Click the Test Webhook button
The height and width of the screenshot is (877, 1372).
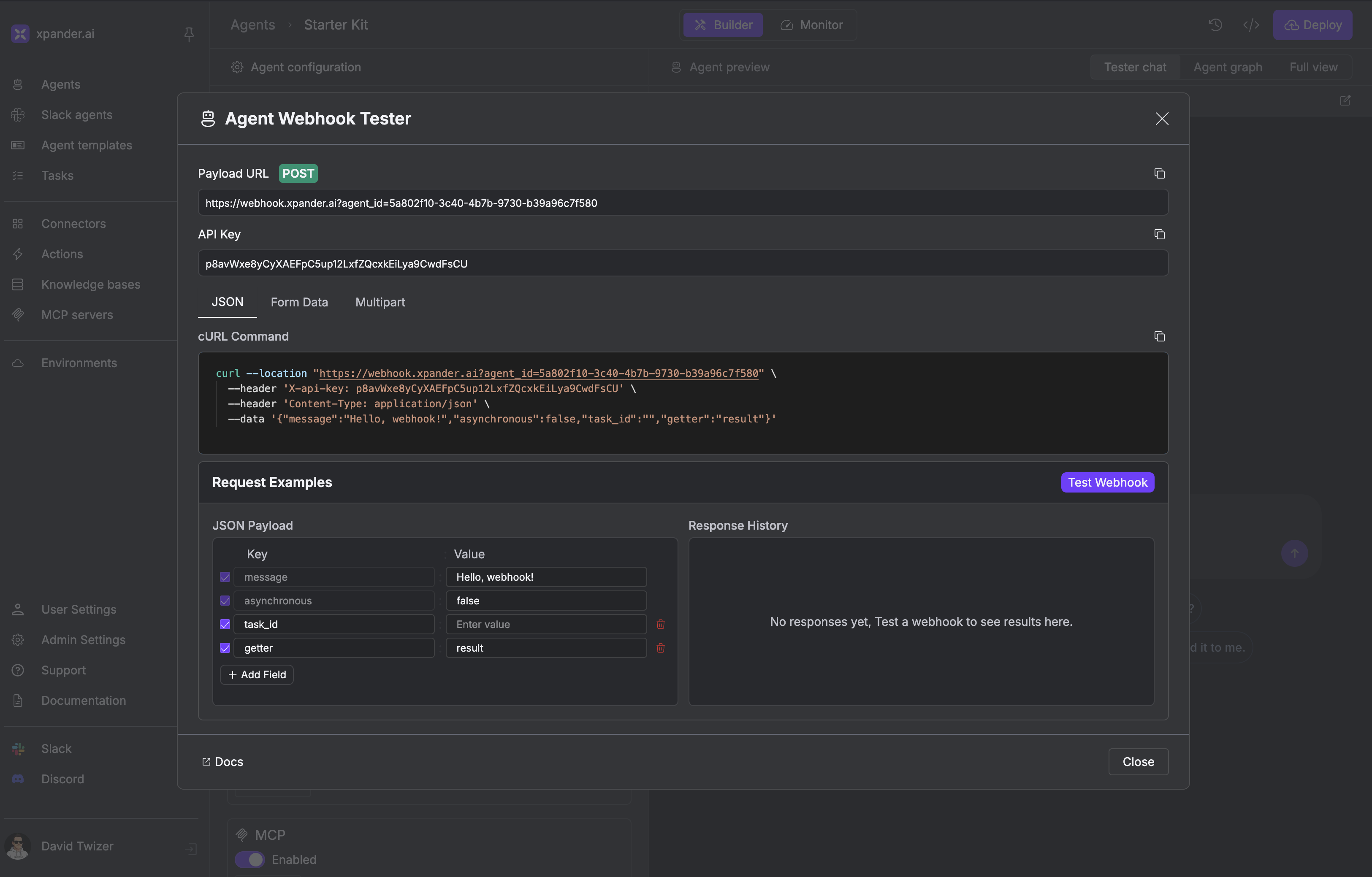[1107, 482]
